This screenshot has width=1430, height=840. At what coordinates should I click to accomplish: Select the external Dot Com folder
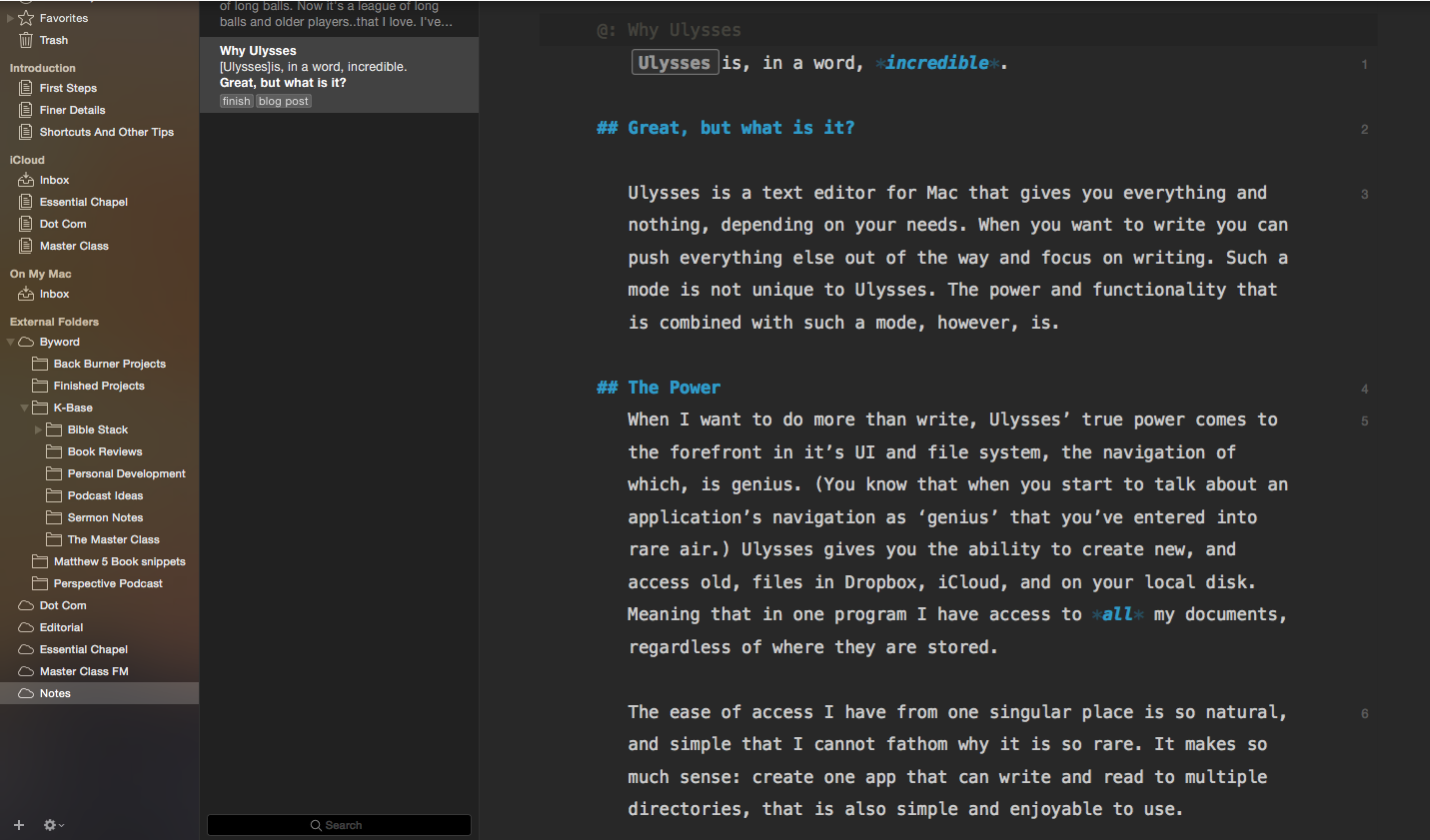[99, 605]
